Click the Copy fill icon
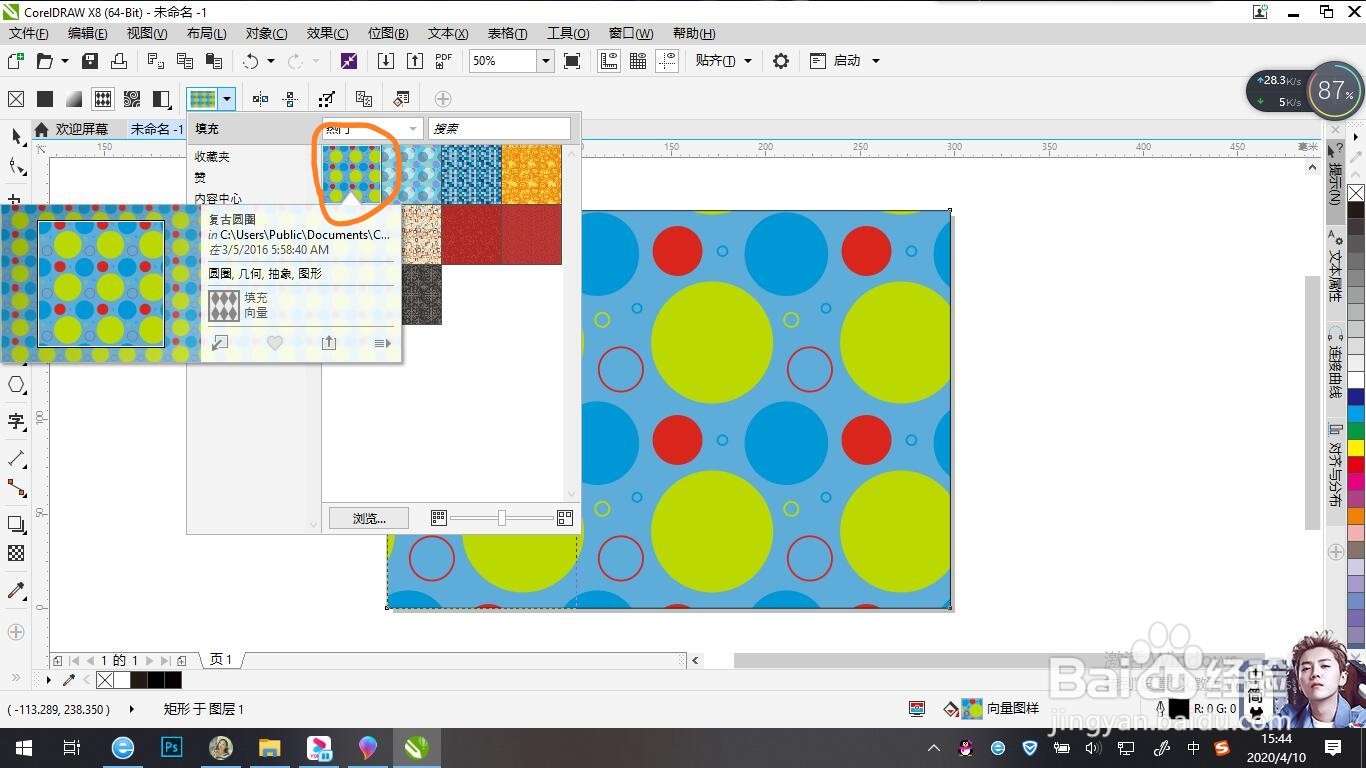 364,99
